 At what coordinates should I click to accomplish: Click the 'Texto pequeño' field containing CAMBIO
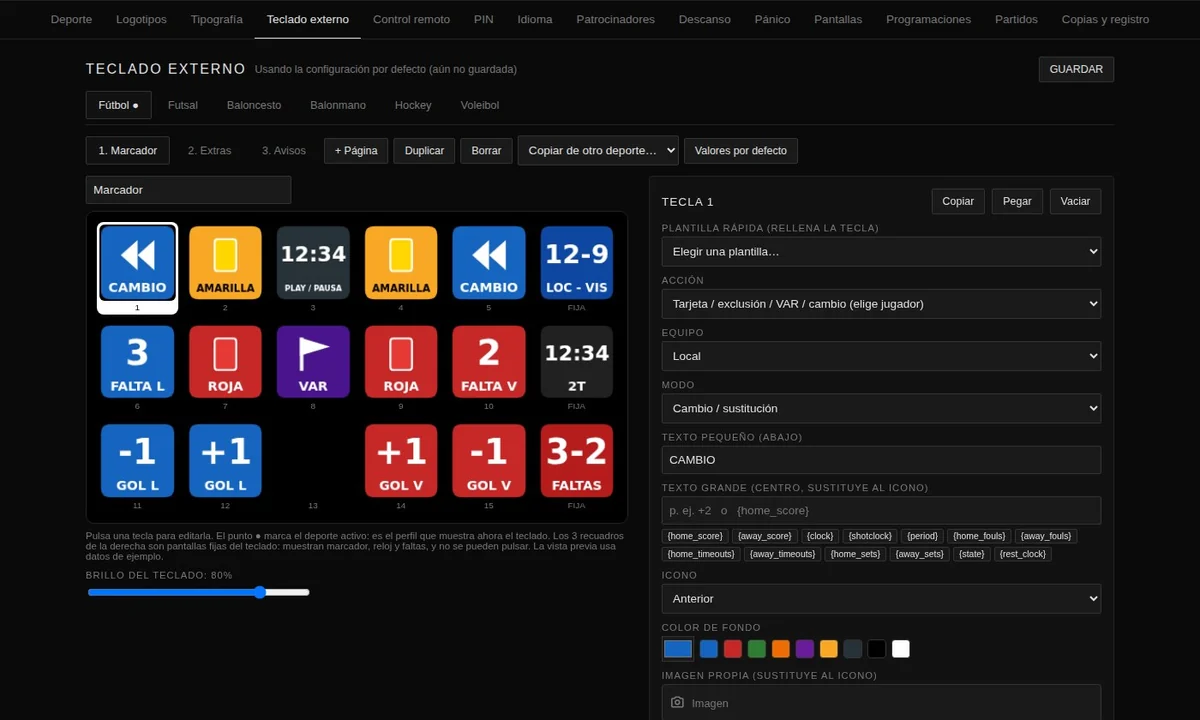pyautogui.click(x=881, y=460)
